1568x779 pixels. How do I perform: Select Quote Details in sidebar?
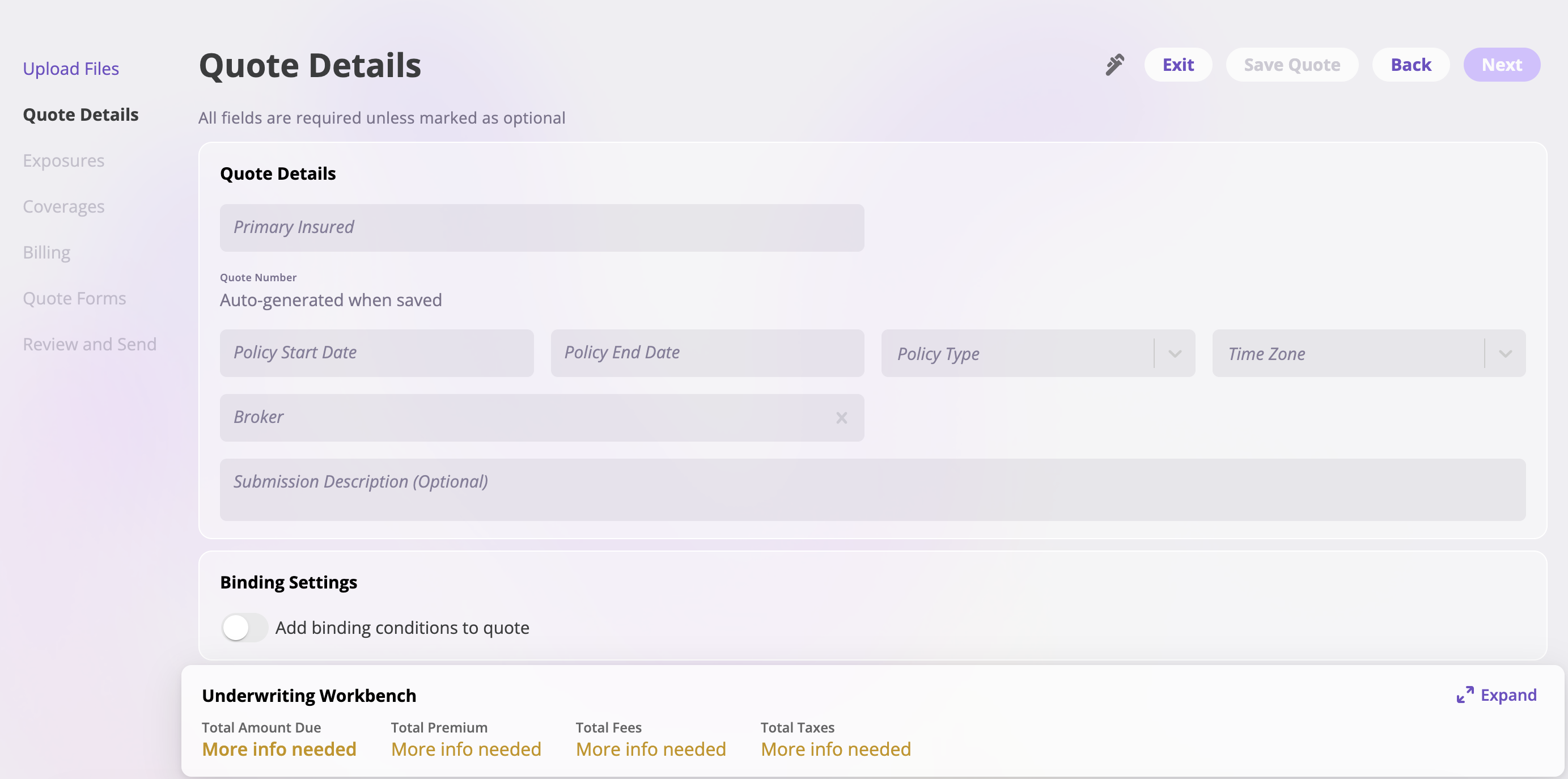point(80,115)
